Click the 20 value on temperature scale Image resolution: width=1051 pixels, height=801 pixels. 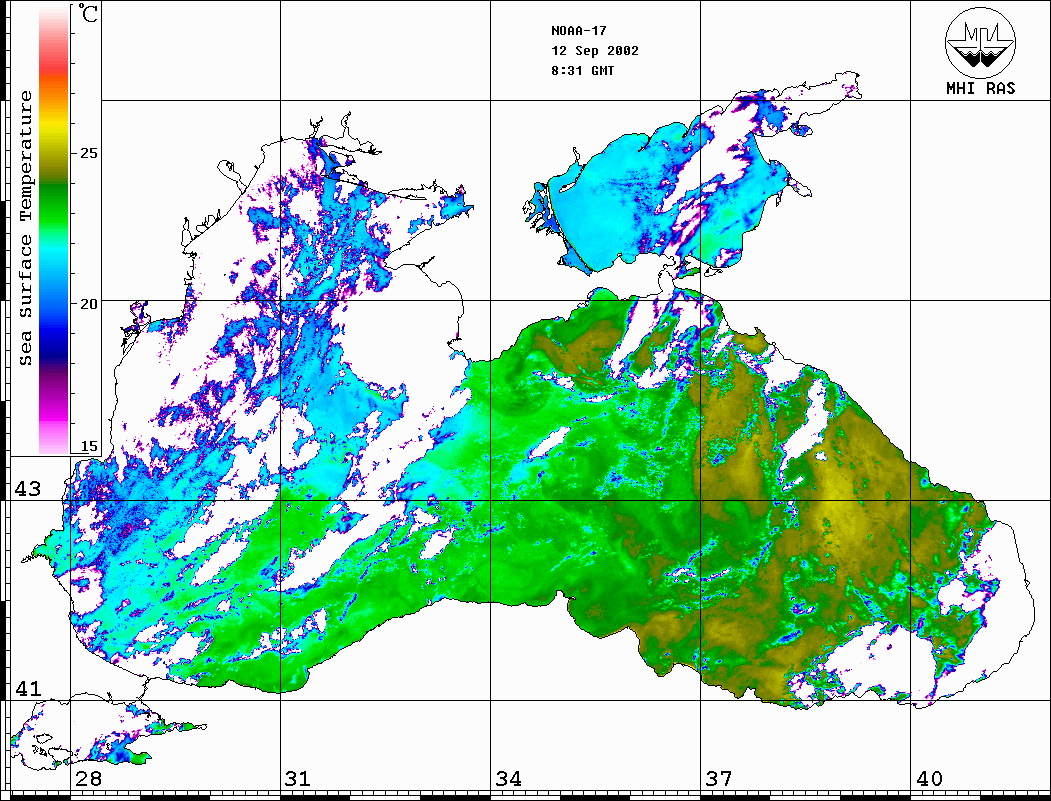[x=88, y=304]
